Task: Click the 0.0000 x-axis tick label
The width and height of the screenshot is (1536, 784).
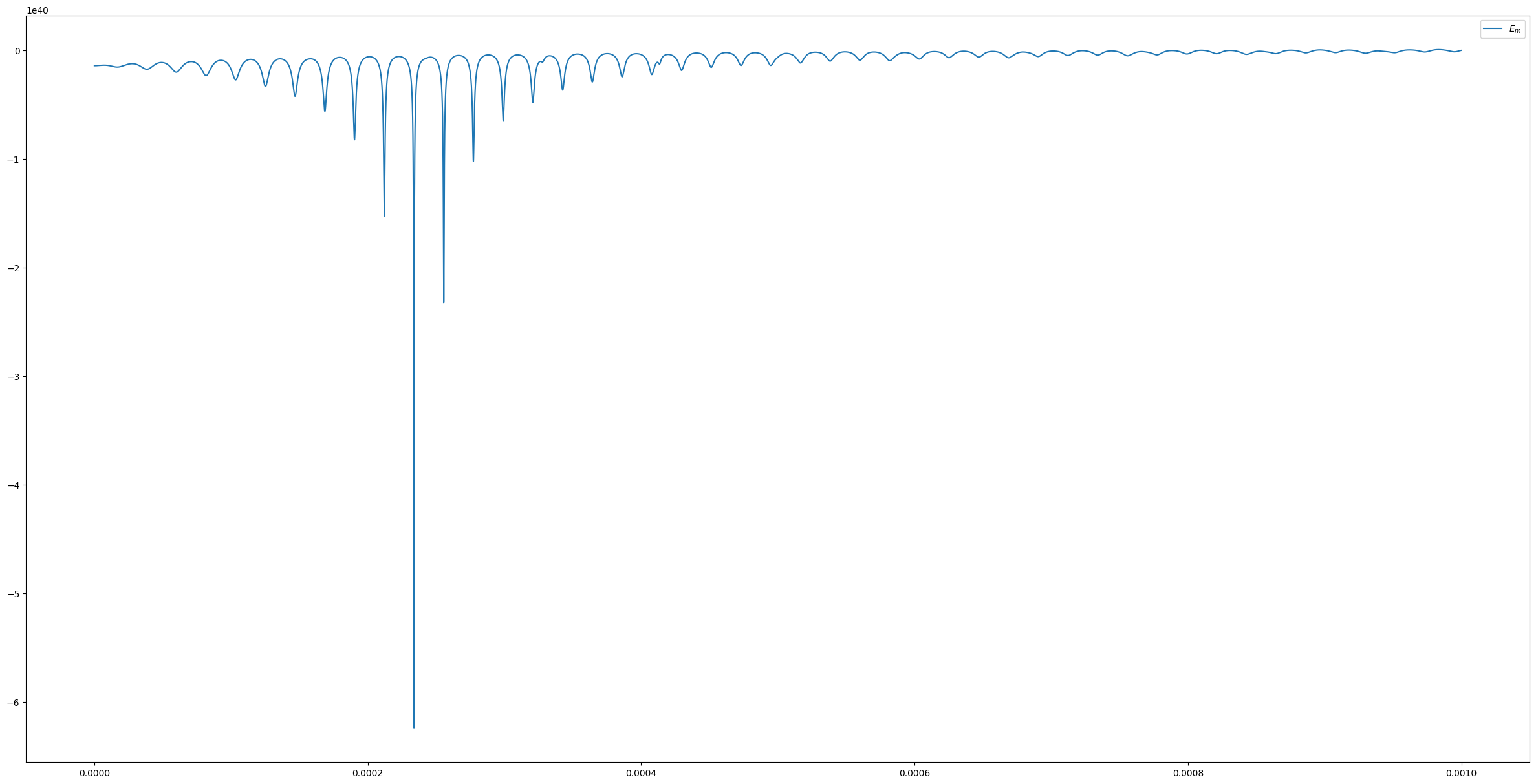Action: [94, 772]
